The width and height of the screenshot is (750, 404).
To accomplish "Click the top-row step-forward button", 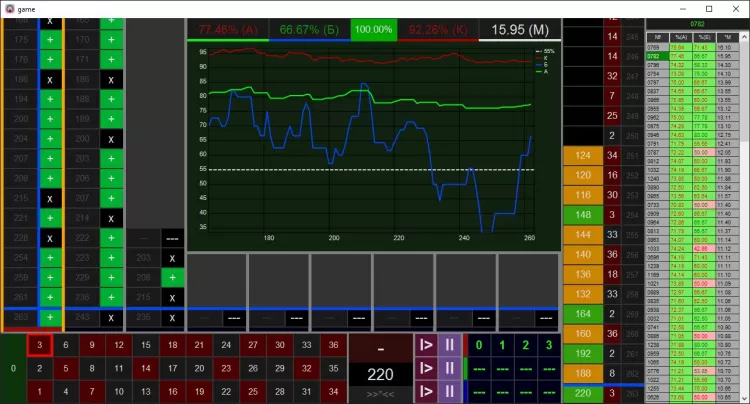I will 423,345.
